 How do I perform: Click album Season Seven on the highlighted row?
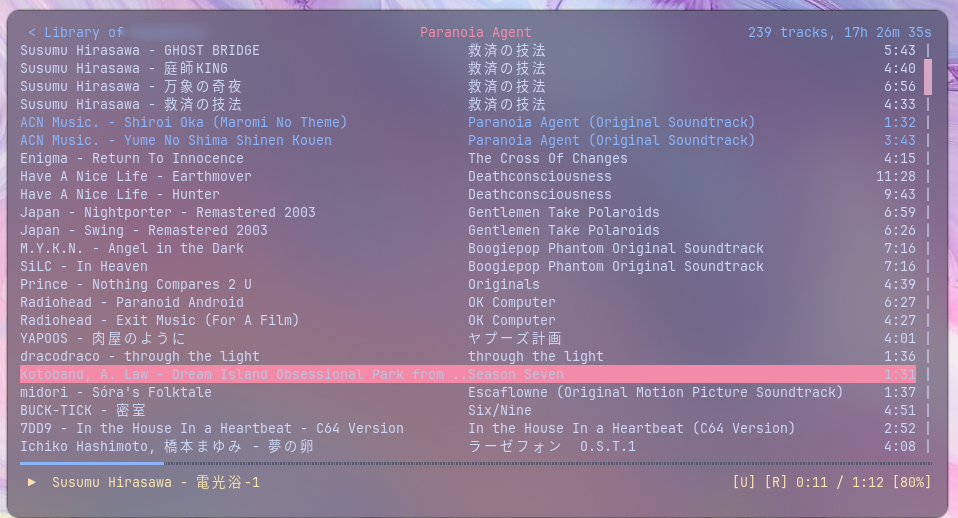(516, 374)
